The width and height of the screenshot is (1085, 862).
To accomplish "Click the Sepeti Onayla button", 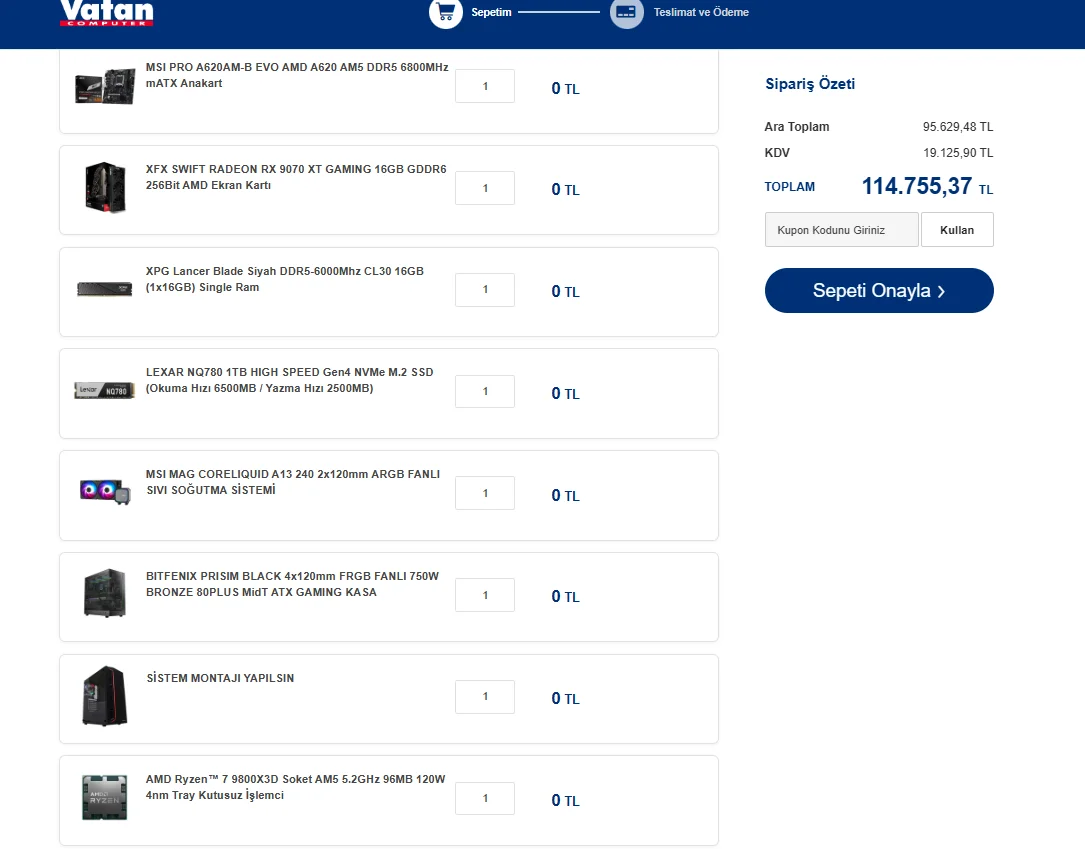I will point(879,291).
